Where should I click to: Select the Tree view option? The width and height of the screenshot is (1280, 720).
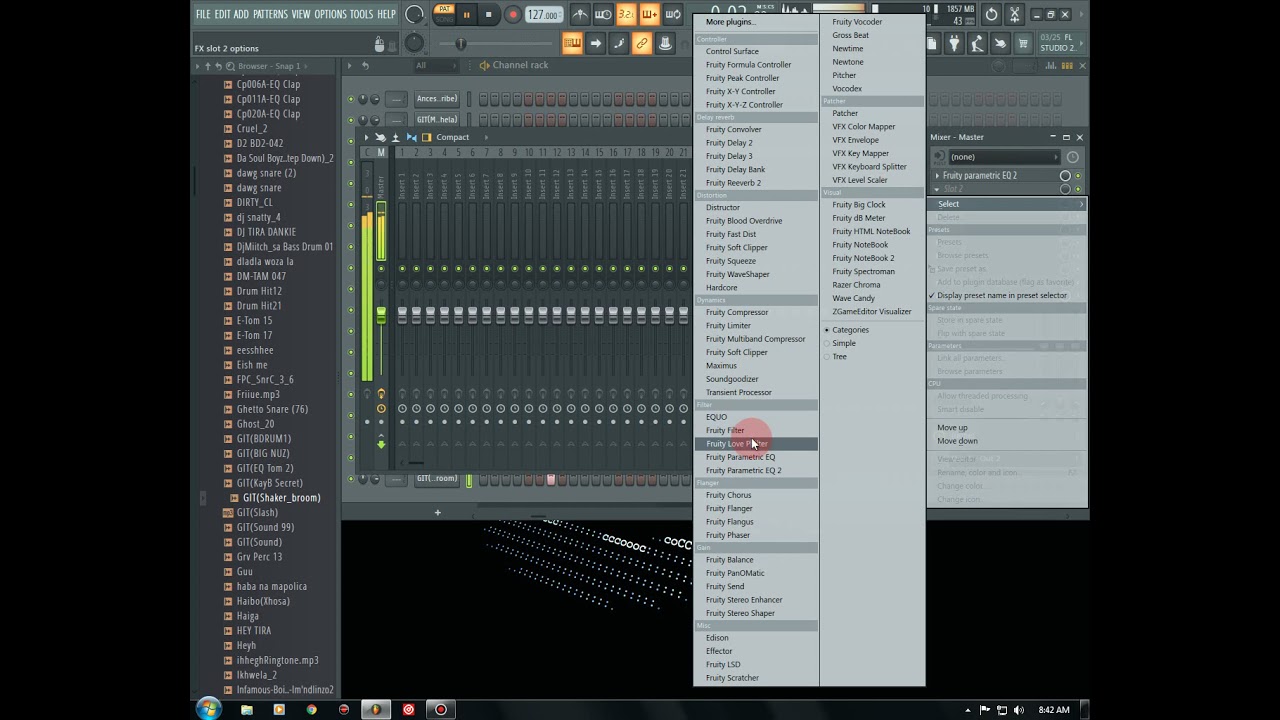[839, 356]
